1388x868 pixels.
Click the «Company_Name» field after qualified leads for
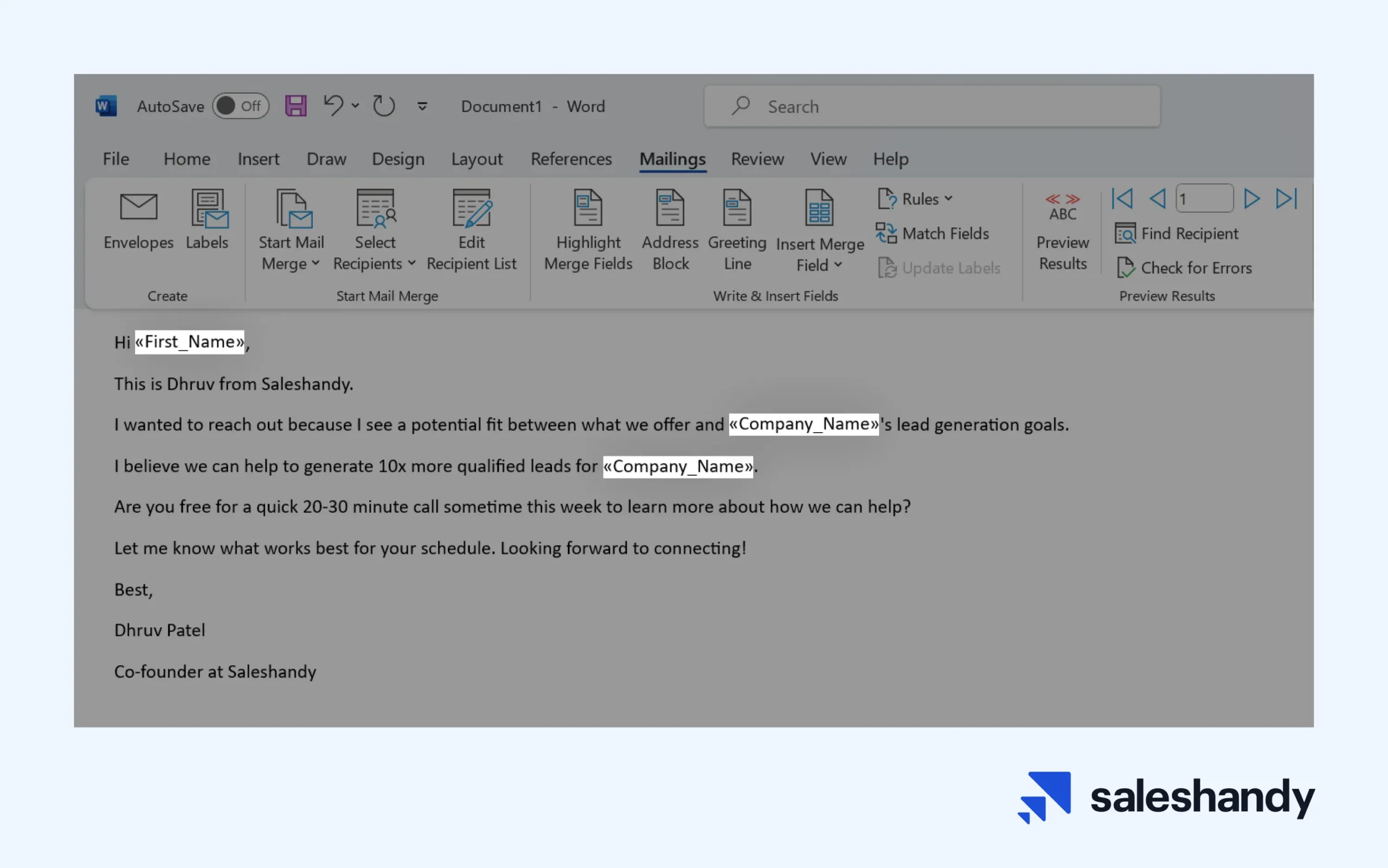(x=677, y=466)
